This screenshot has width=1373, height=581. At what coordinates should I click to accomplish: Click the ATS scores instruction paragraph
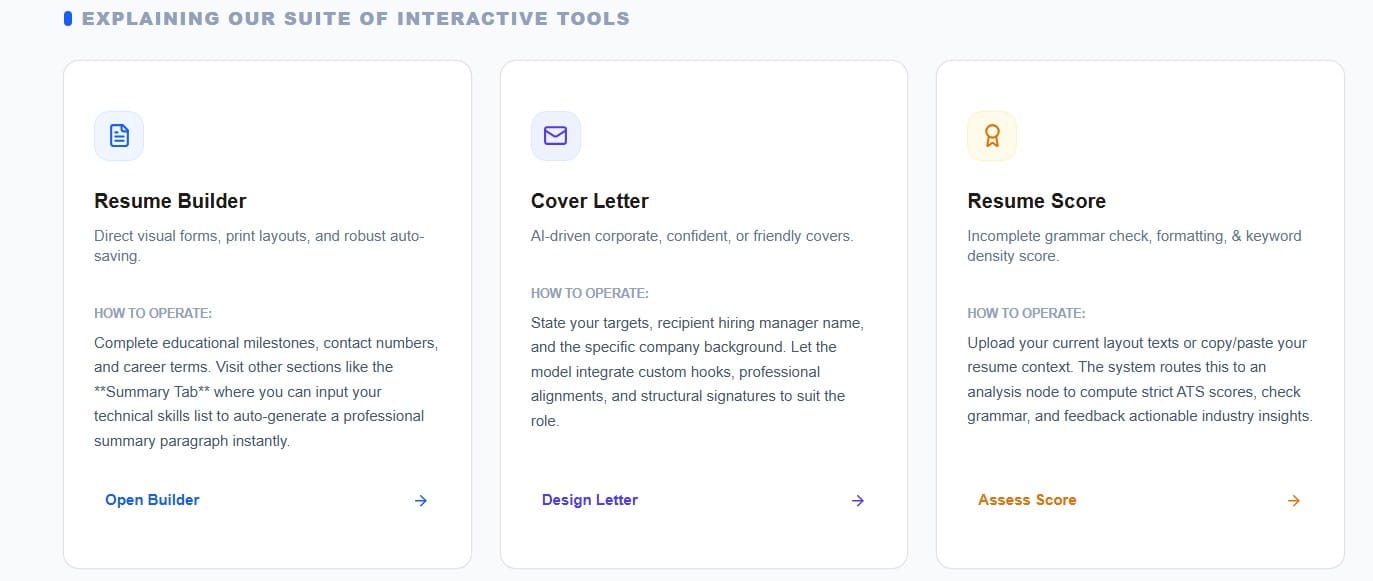point(1140,380)
